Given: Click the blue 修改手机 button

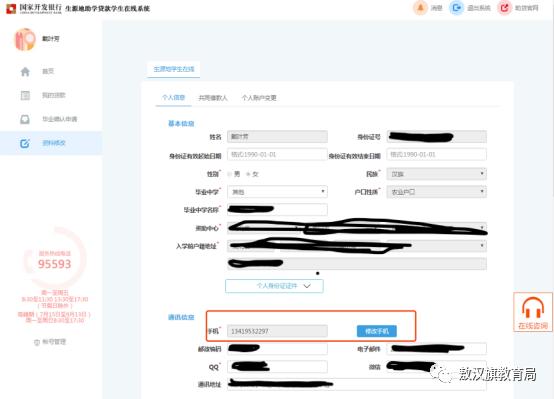Looking at the screenshot, I should (377, 331).
